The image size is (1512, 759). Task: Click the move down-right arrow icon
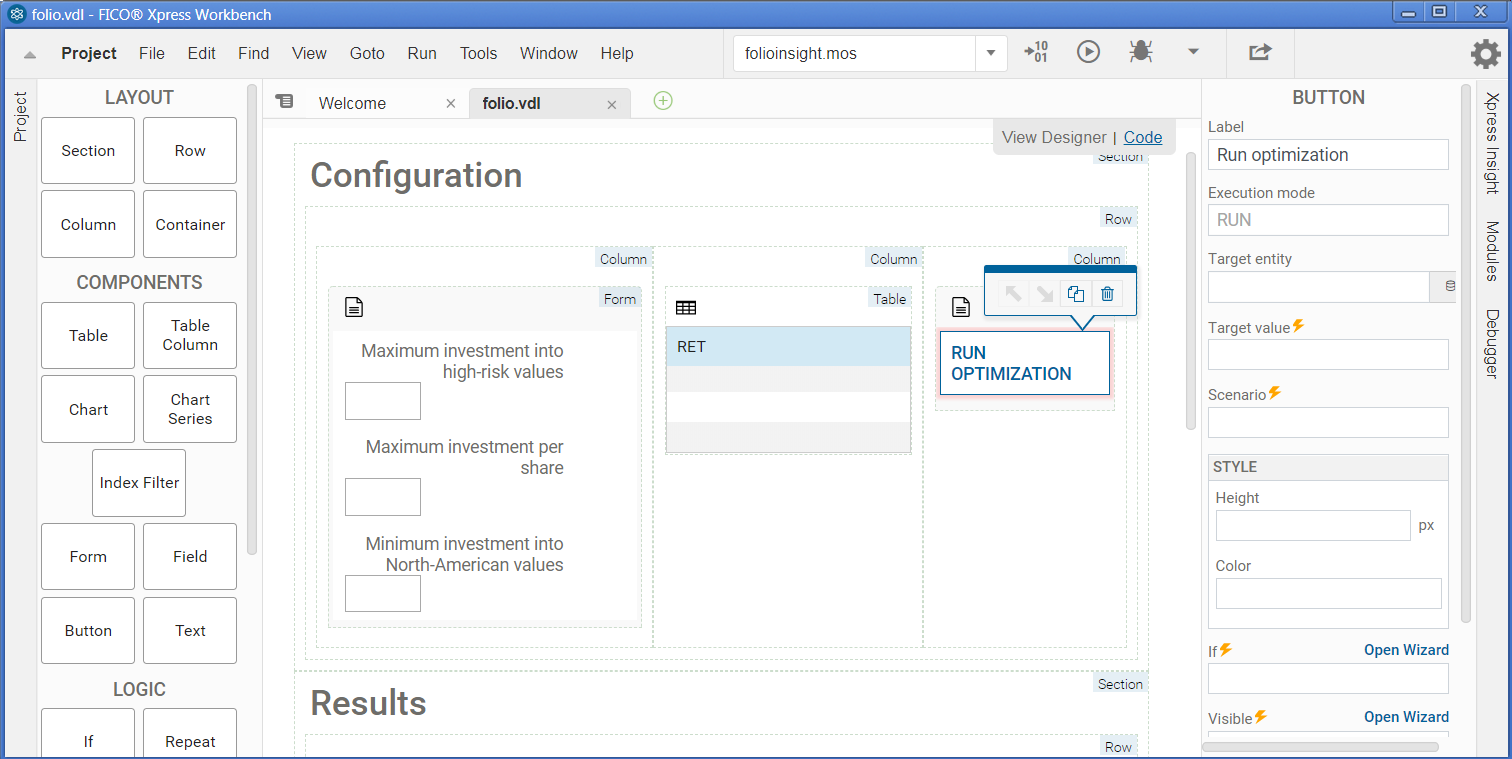[1045, 294]
